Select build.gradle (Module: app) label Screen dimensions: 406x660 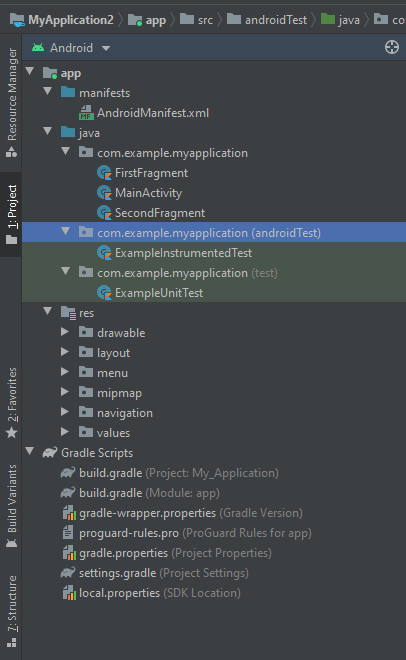149,493
